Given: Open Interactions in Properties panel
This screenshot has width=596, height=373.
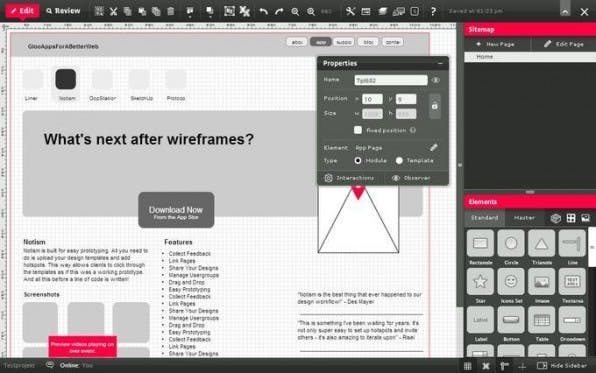Looking at the screenshot, I should 349,178.
